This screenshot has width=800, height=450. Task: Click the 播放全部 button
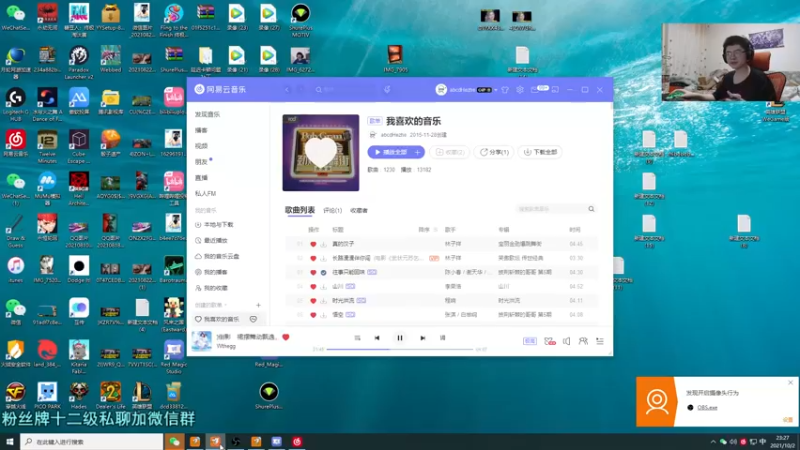pyautogui.click(x=390, y=152)
